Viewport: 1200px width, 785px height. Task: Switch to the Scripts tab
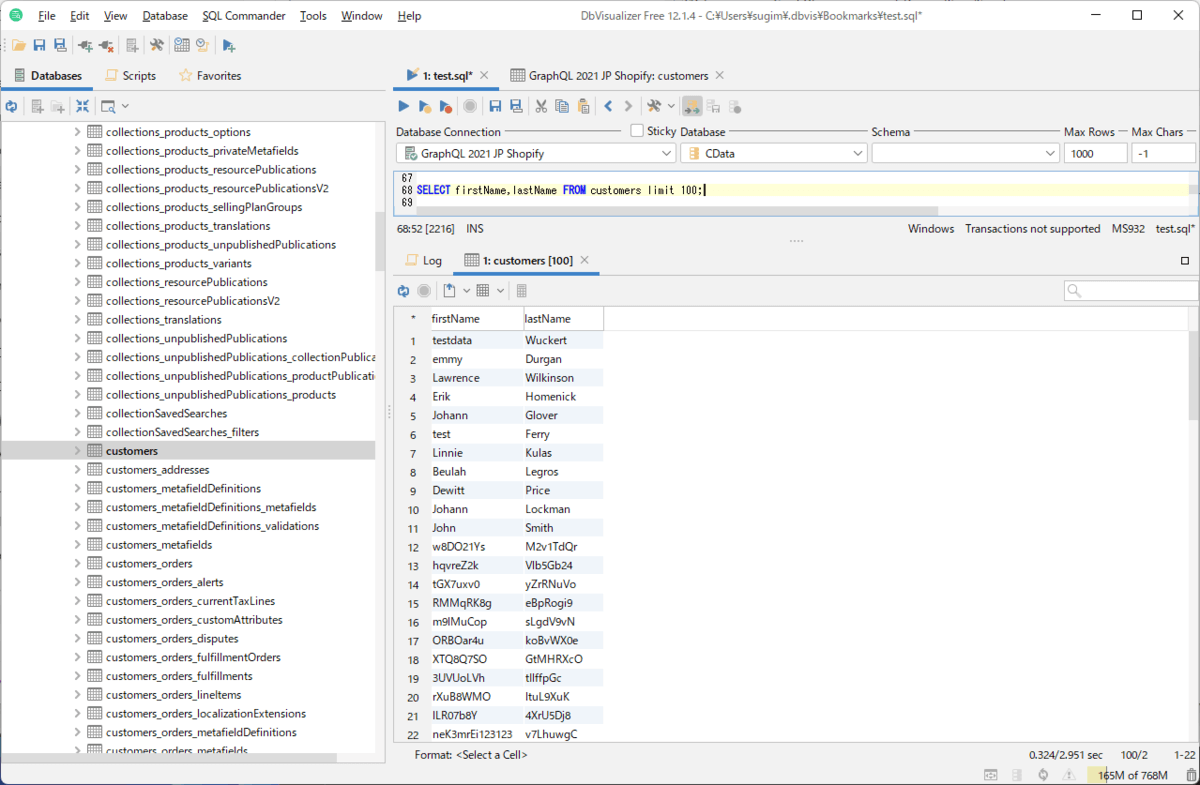click(129, 76)
